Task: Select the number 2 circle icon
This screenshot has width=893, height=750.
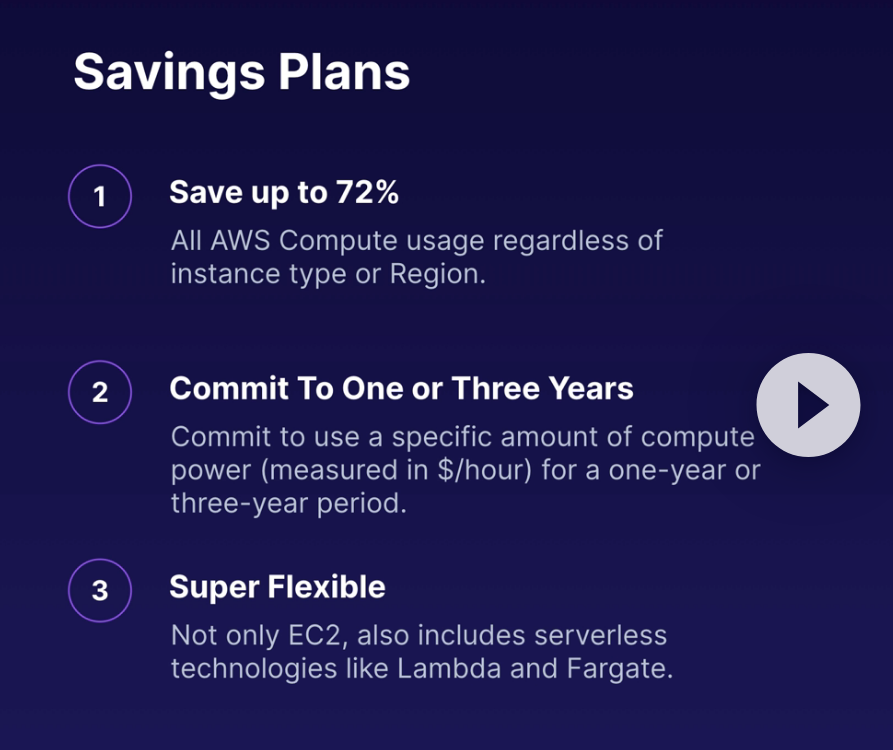Action: click(x=100, y=392)
